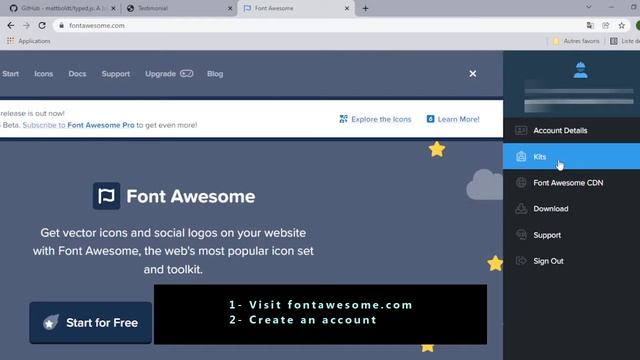
Task: Open the Applications bookmarks shortcut
Action: [29, 41]
